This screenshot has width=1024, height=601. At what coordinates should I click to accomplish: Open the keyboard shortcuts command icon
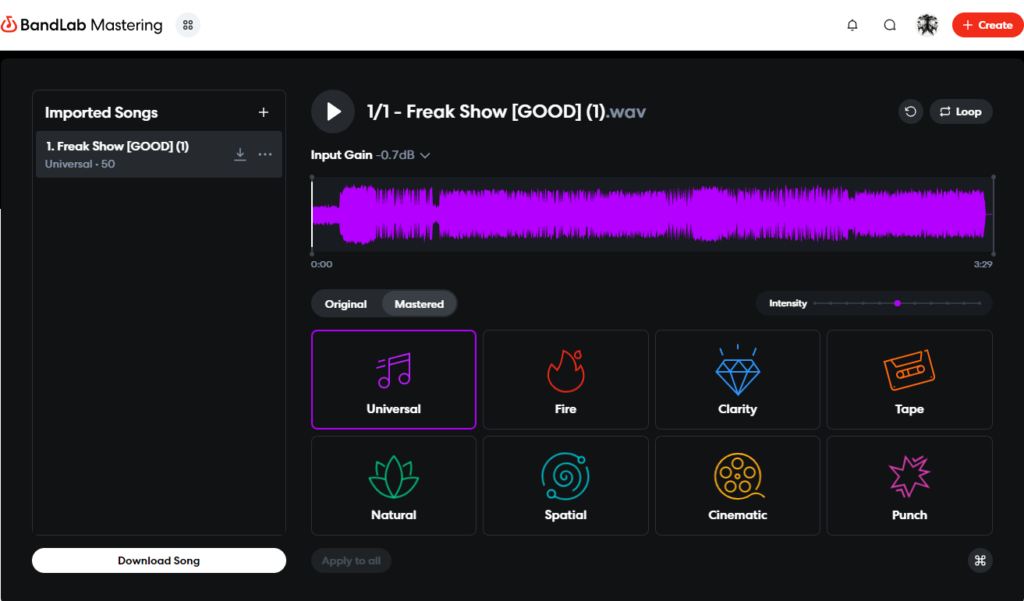[980, 560]
